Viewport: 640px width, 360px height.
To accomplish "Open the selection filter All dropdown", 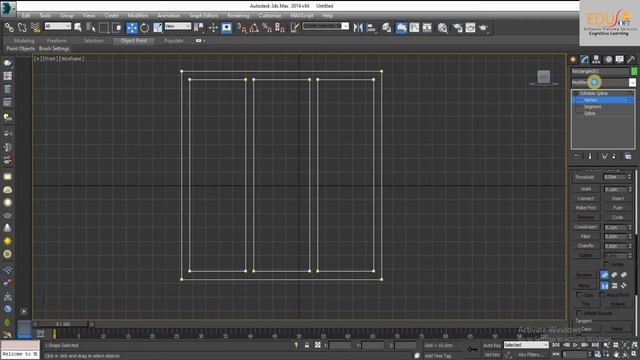I will [x=58, y=26].
